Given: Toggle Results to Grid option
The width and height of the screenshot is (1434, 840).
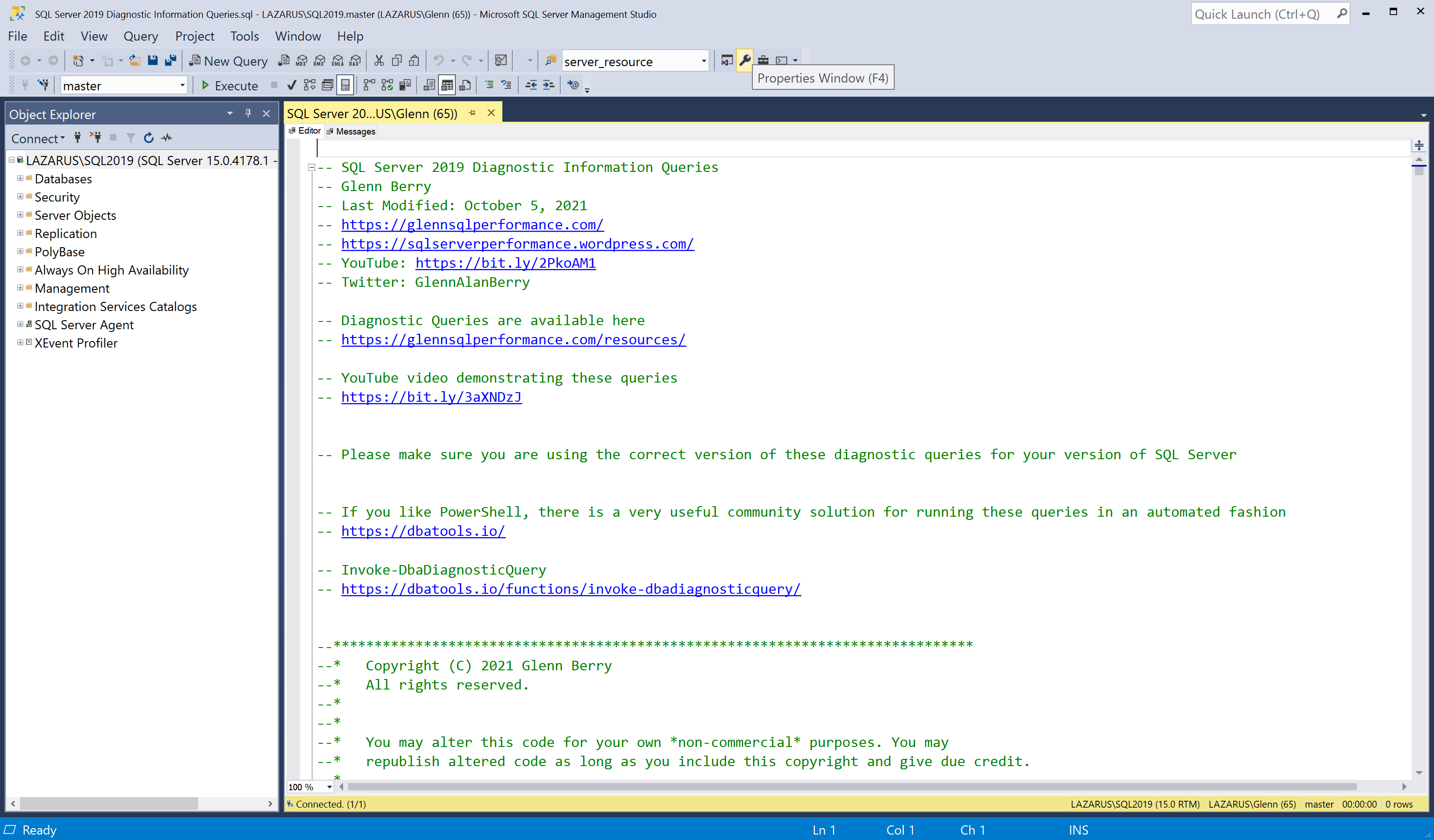Looking at the screenshot, I should 447,85.
